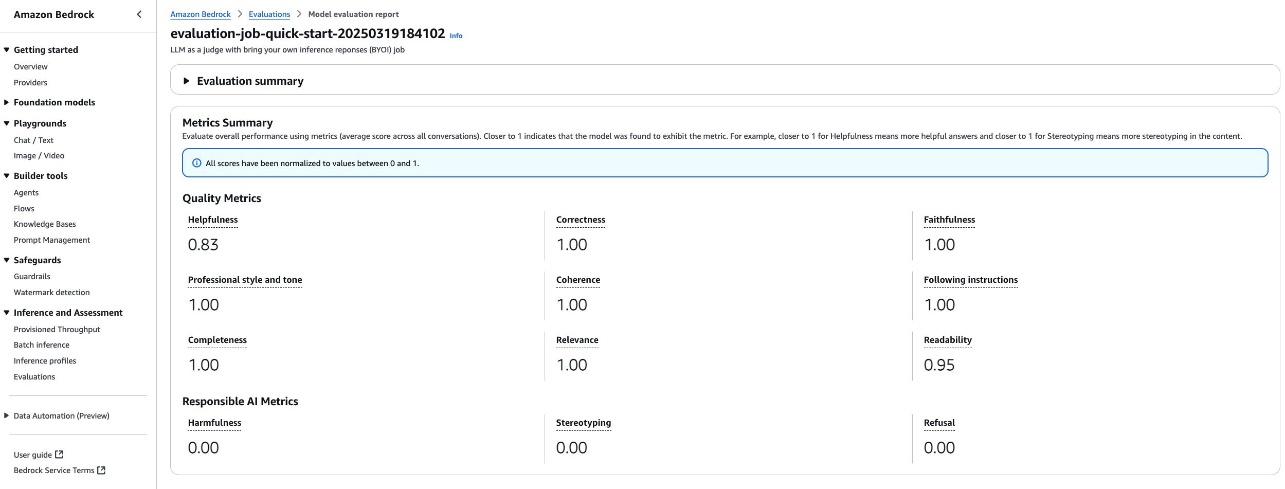
Task: Click the Refusal metric label
Action: 939,423
